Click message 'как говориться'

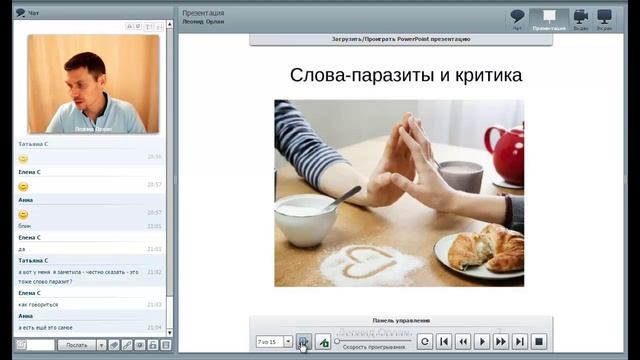(x=38, y=304)
